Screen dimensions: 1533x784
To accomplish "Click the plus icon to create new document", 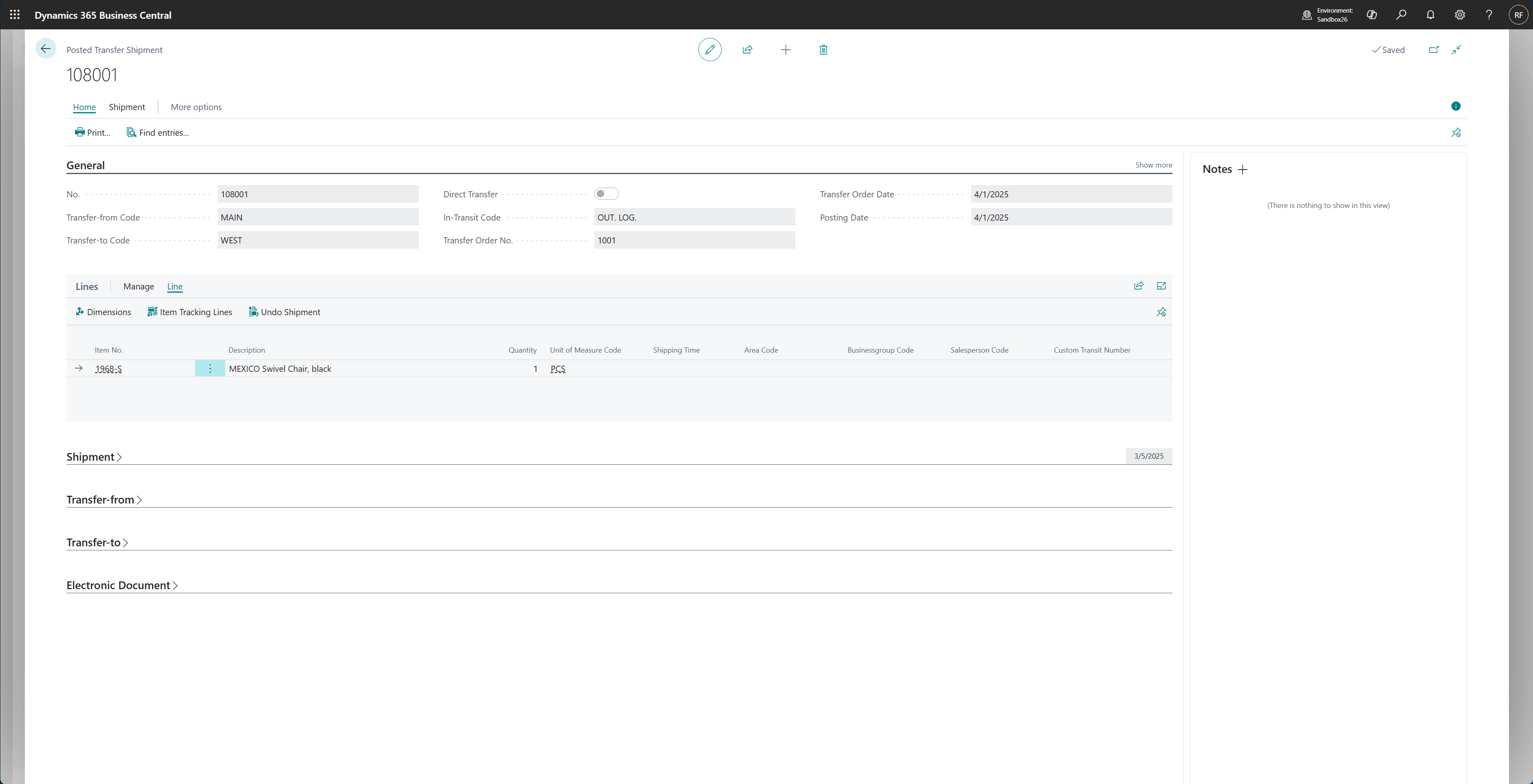I will 786,49.
